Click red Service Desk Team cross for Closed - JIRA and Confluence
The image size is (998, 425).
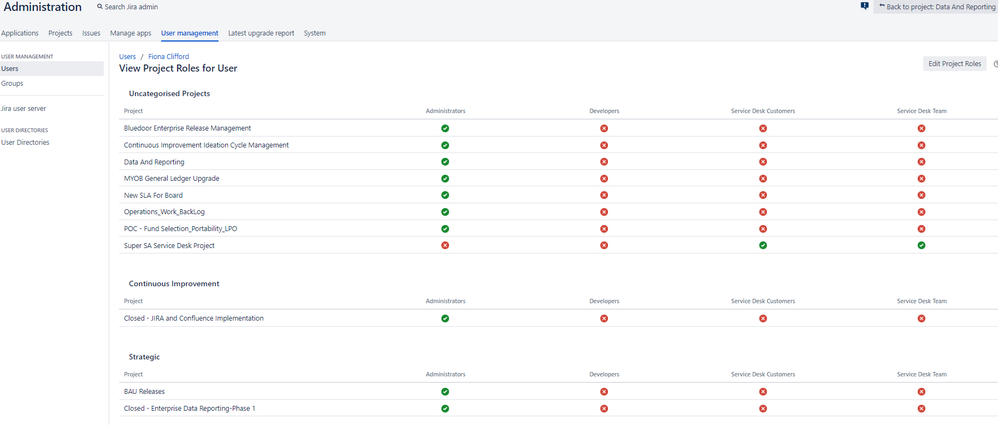pos(921,318)
